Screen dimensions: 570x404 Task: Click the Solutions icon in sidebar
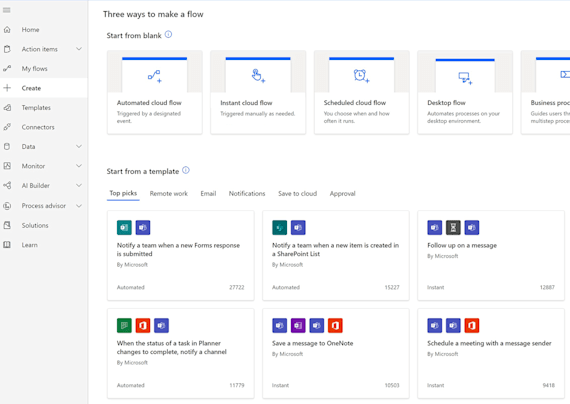click(7, 225)
